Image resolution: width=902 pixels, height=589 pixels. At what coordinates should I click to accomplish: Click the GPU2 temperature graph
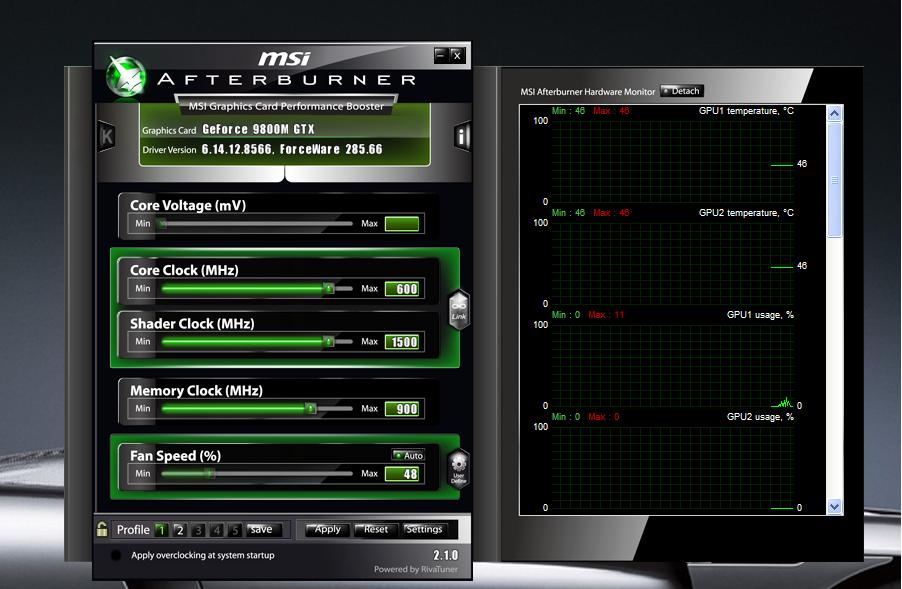pyautogui.click(x=672, y=263)
